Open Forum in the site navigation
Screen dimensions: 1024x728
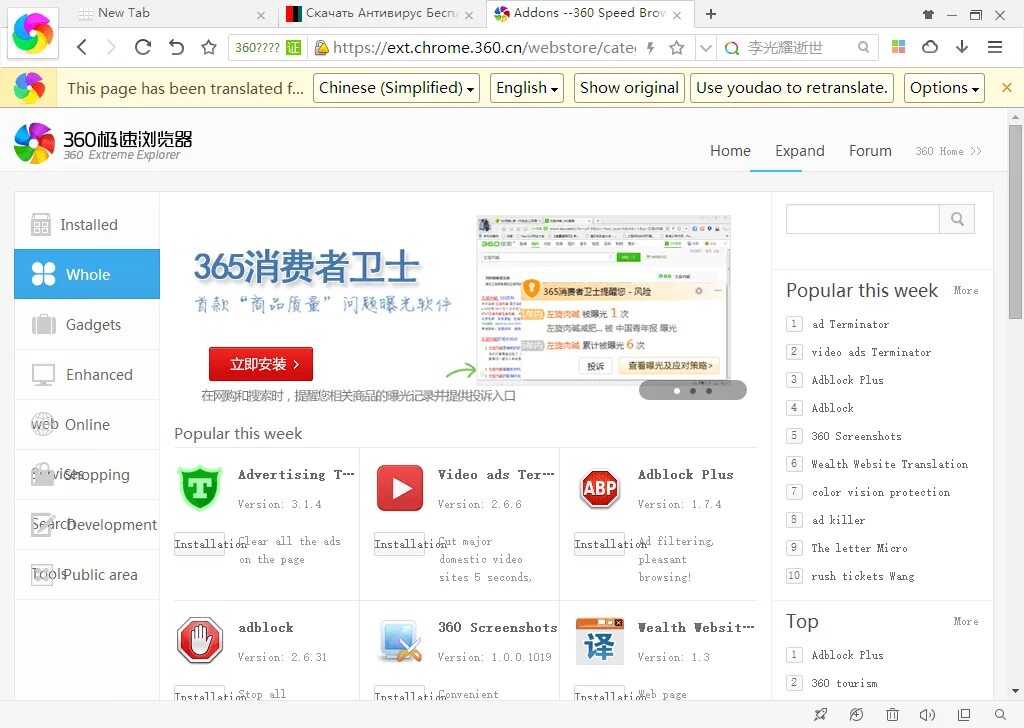(870, 151)
